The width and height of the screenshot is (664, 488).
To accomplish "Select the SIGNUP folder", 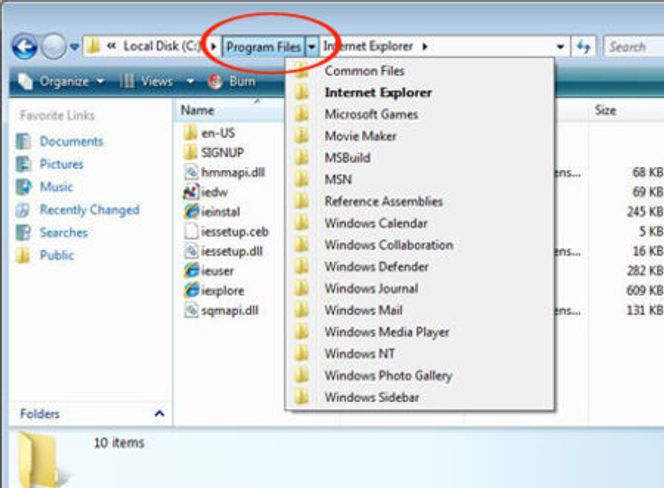I will (214, 152).
